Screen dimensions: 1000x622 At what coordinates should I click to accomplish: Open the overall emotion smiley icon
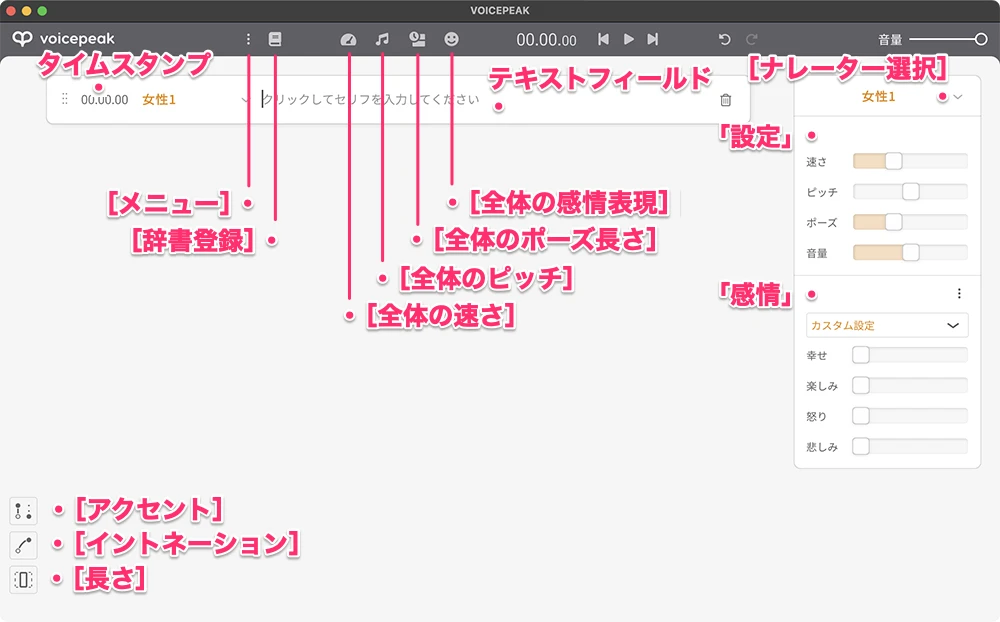[452, 40]
